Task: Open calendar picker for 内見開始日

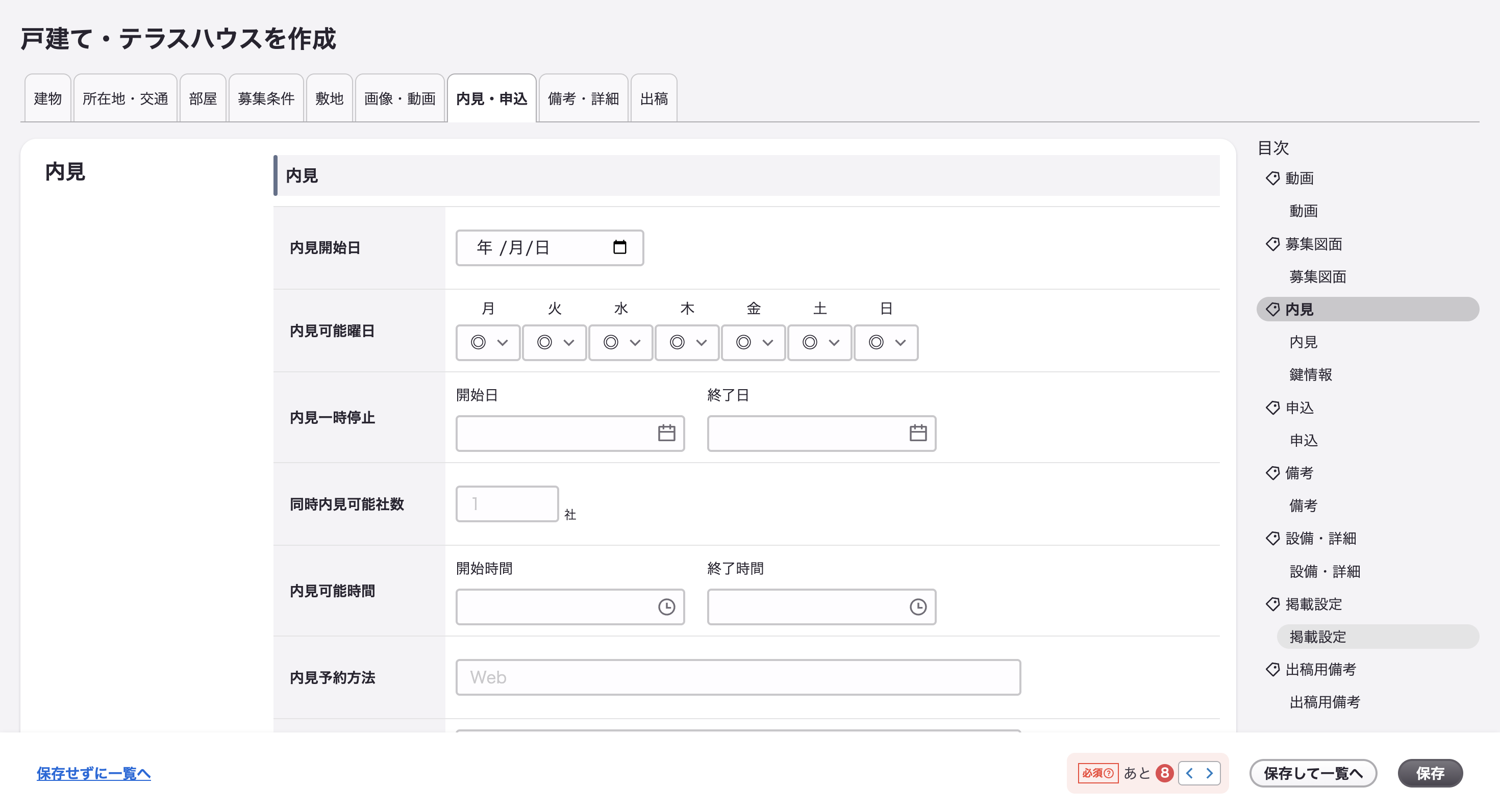Action: click(619, 247)
